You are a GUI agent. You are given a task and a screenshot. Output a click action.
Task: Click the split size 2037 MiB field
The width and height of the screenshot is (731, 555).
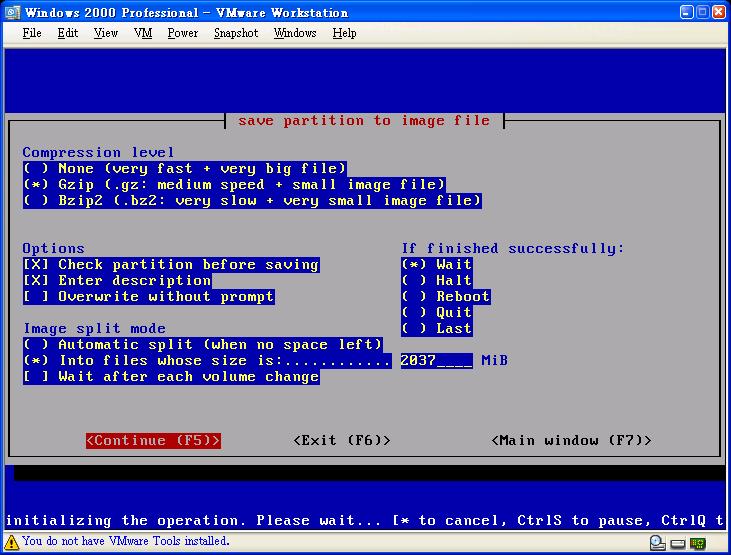click(437, 361)
